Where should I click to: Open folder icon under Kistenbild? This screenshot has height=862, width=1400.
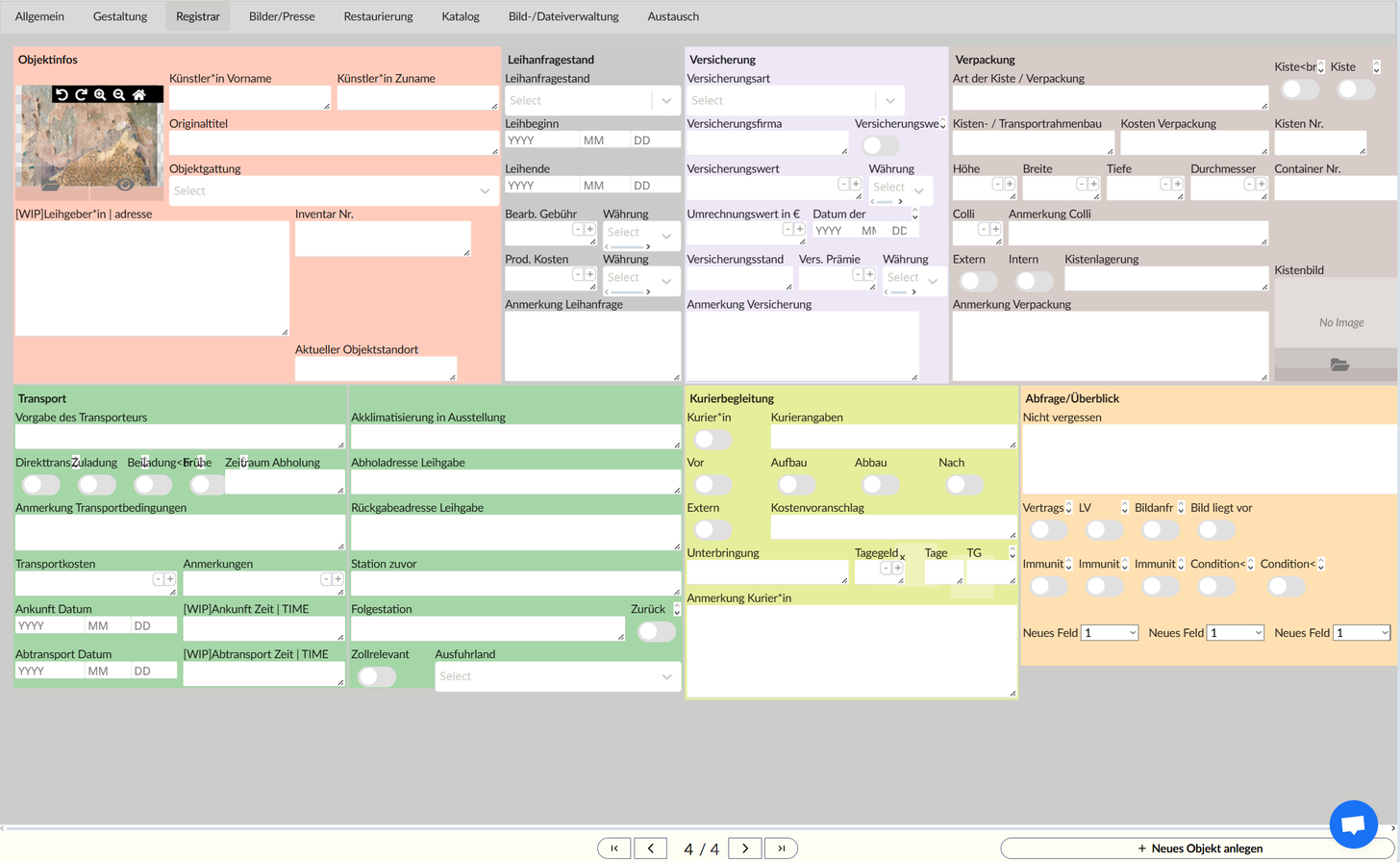click(x=1339, y=365)
